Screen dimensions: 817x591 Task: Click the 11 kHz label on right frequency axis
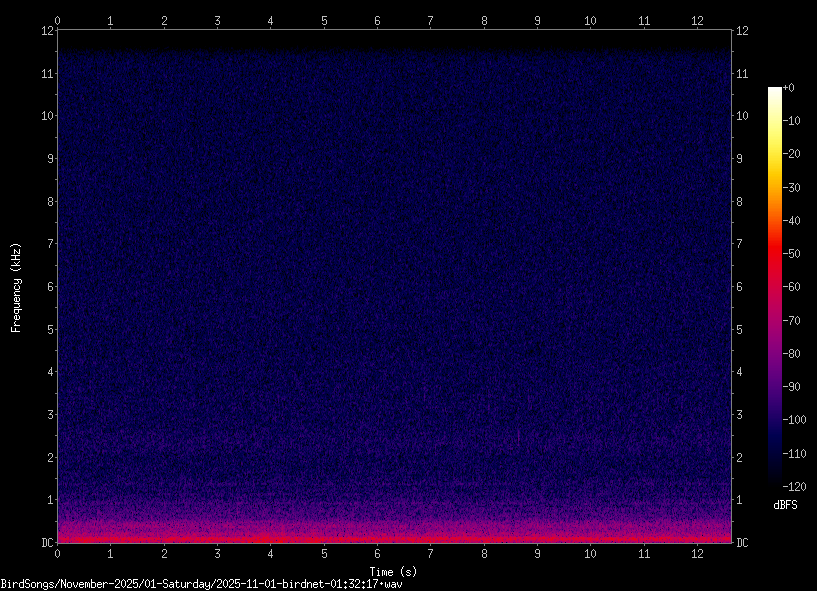click(743, 74)
